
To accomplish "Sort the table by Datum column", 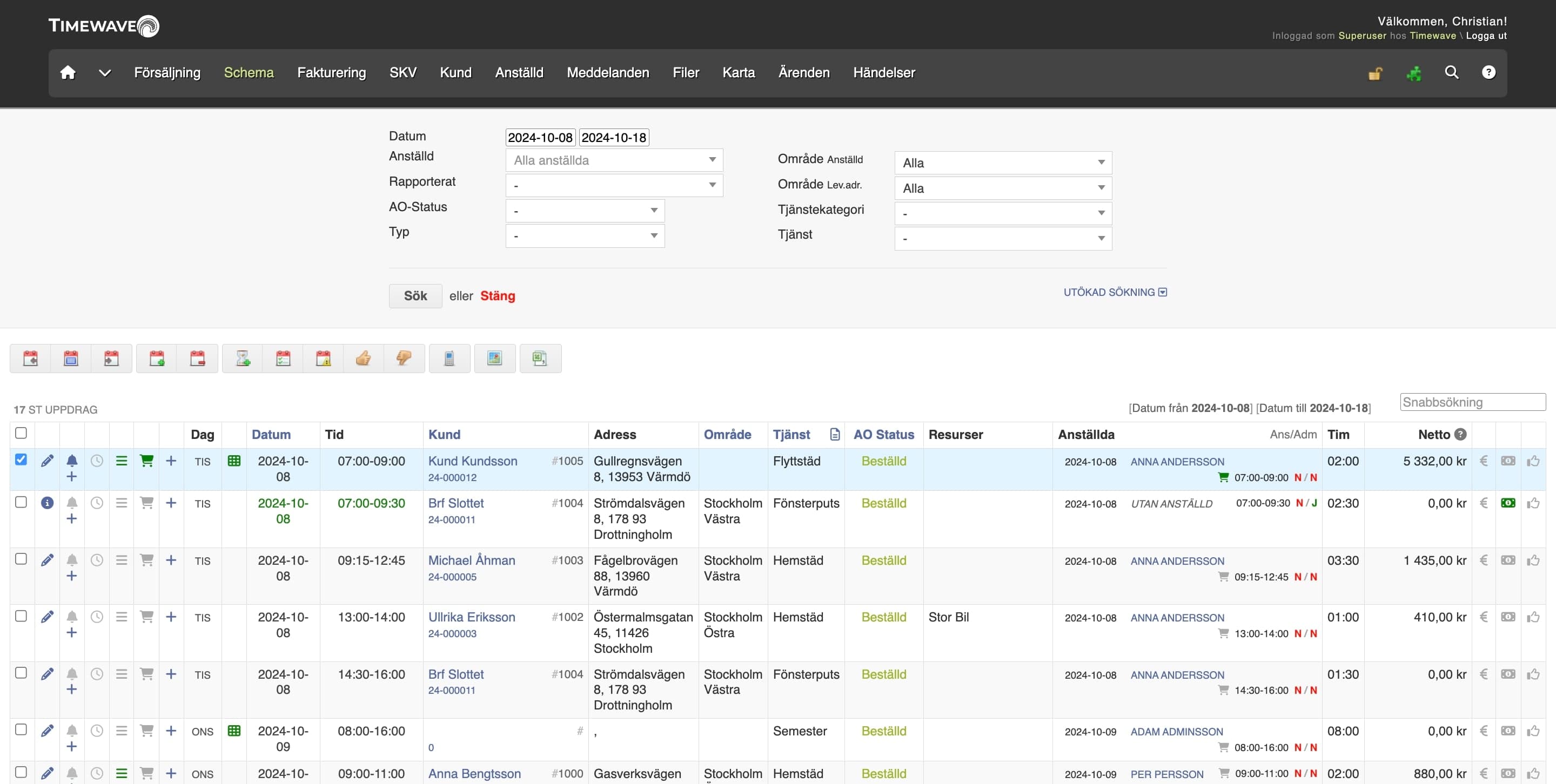I will coord(271,435).
